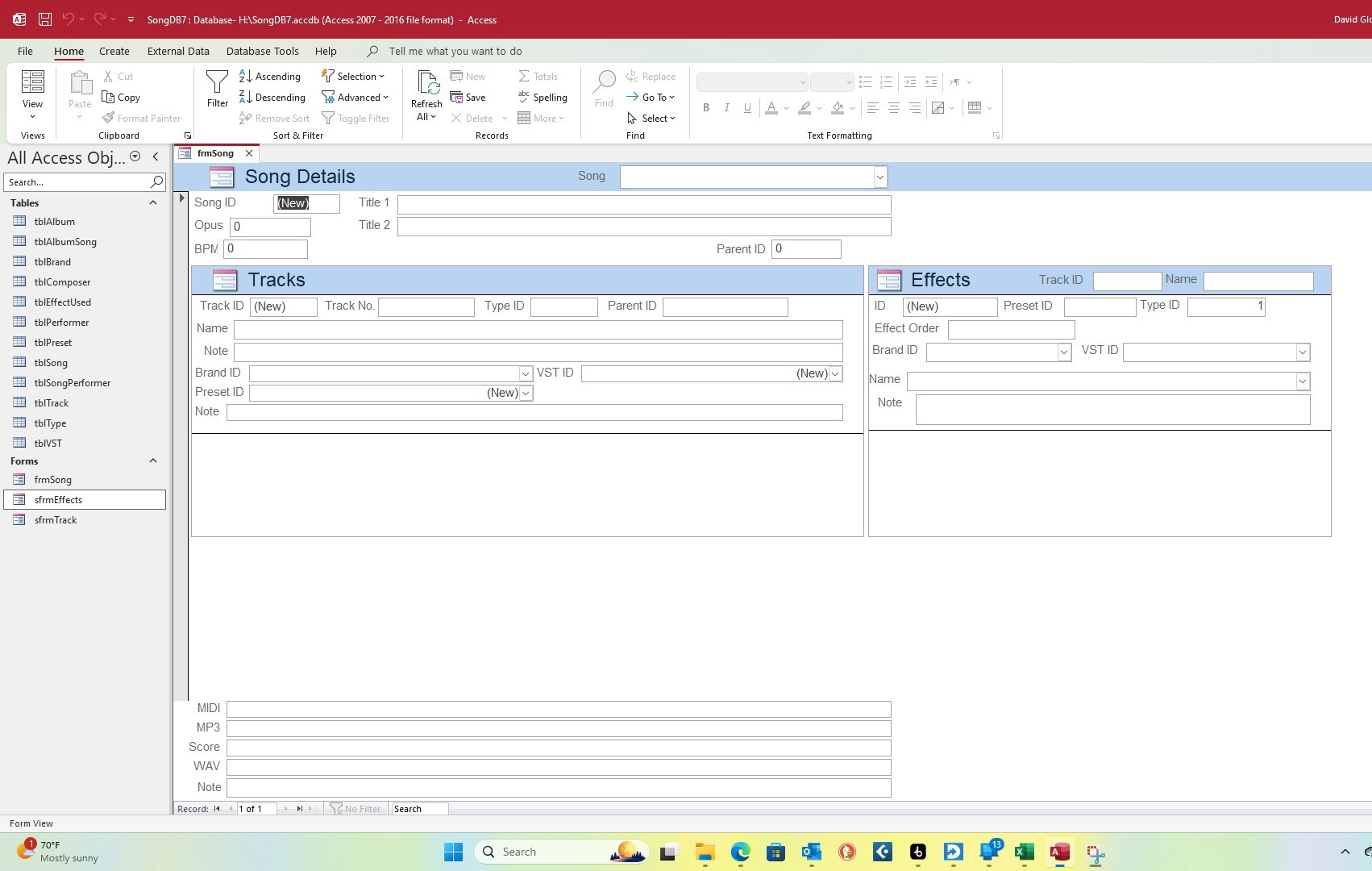
Task: Open Excel from the Windows taskbar
Action: 1024,852
